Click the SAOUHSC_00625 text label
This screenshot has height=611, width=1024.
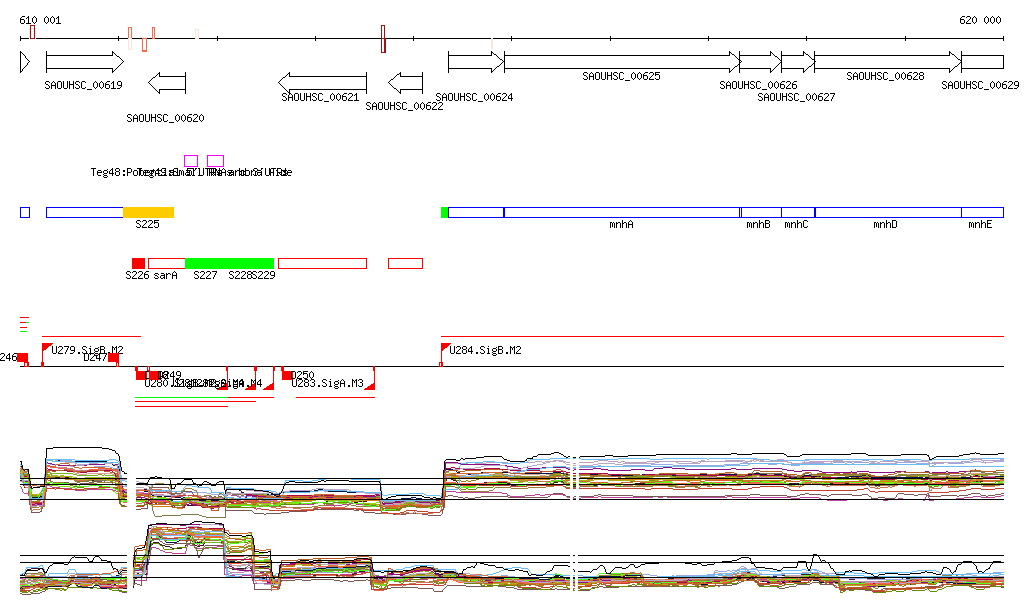tap(621, 76)
